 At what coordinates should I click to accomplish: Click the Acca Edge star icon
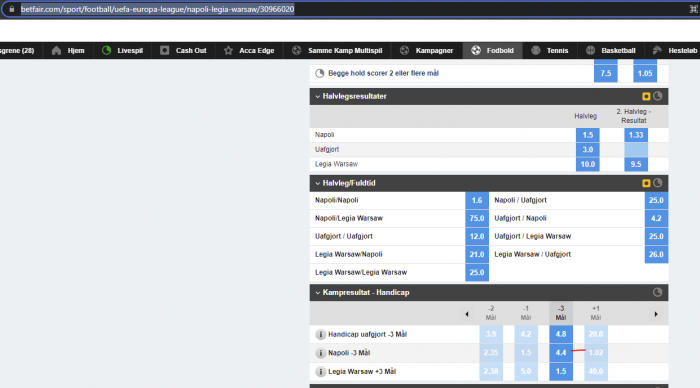(229, 50)
